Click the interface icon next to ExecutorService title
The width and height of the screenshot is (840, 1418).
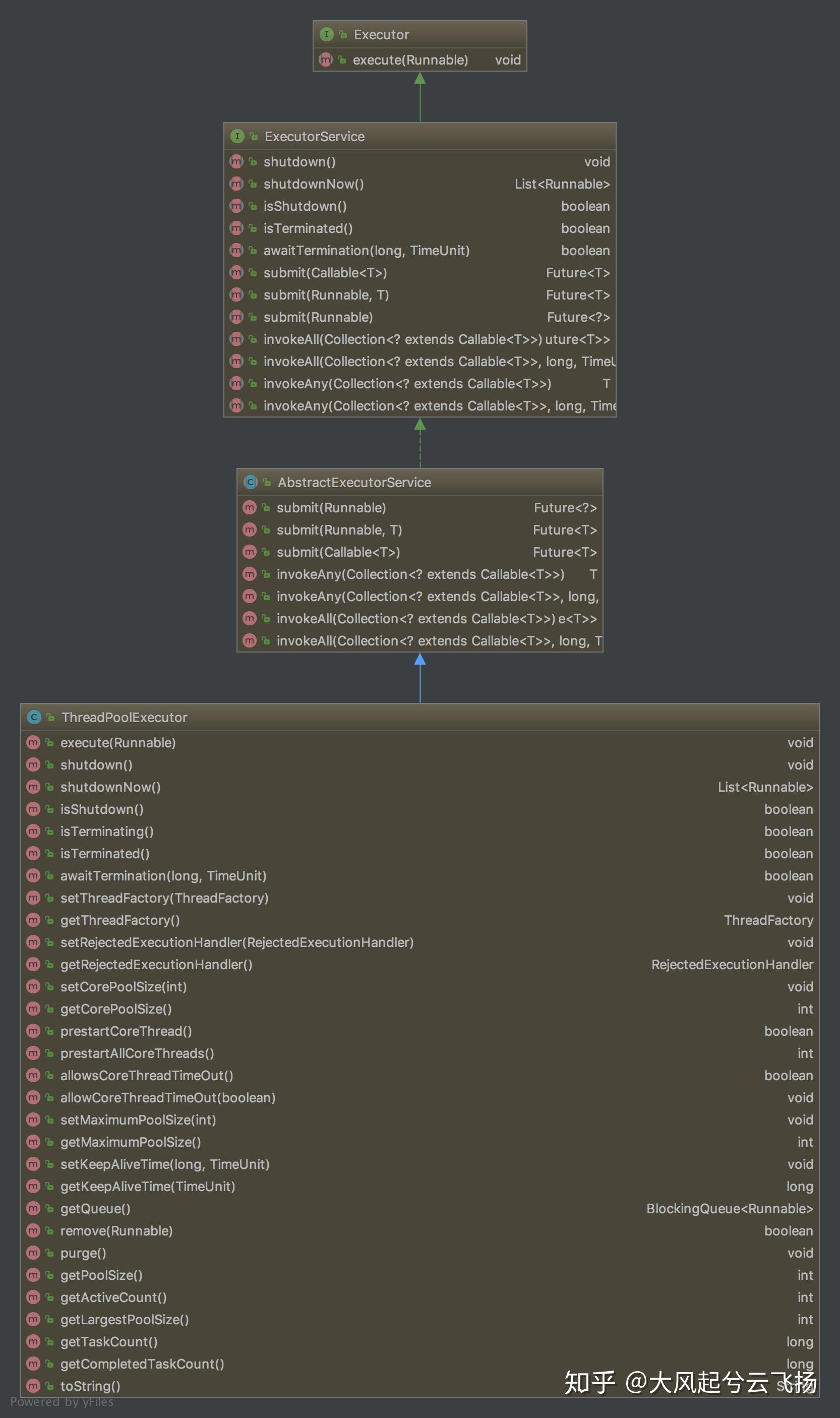click(237, 137)
